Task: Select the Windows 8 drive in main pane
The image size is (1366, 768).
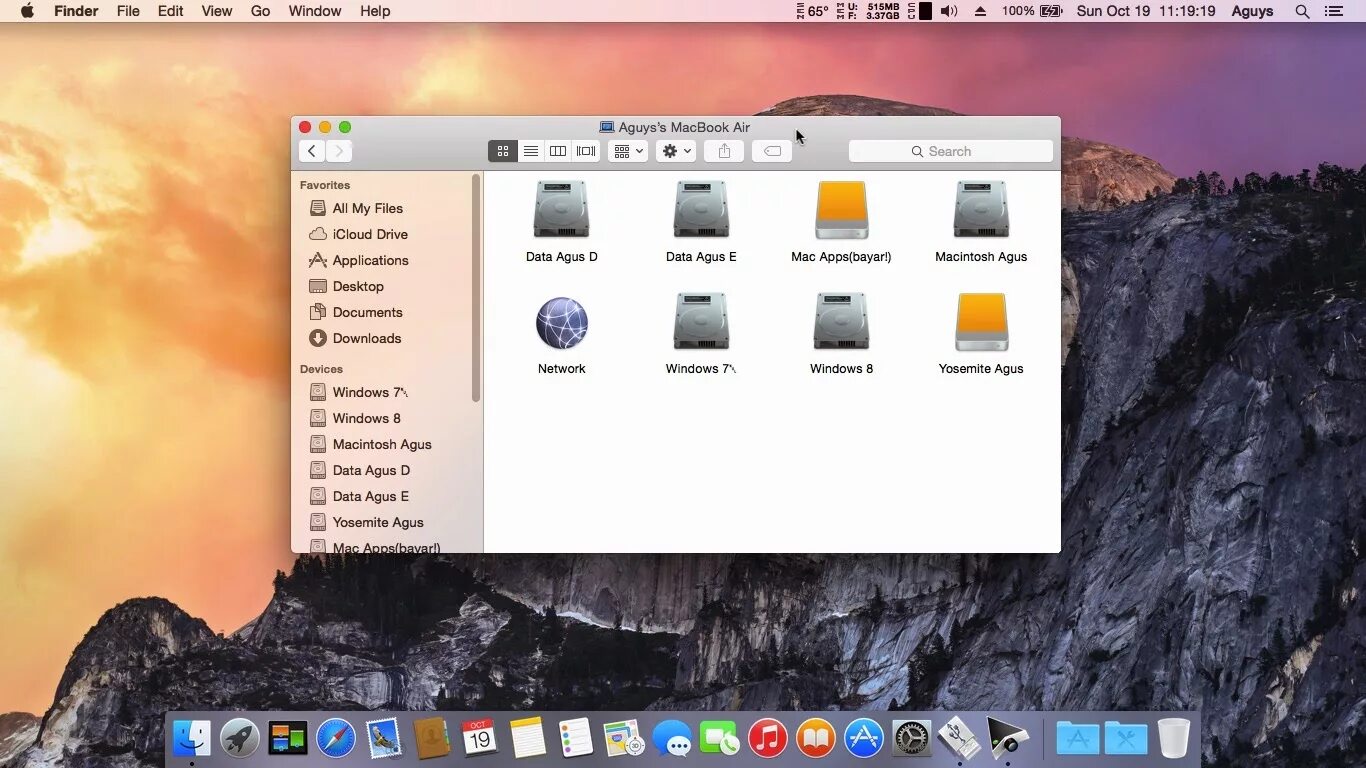Action: [x=841, y=322]
